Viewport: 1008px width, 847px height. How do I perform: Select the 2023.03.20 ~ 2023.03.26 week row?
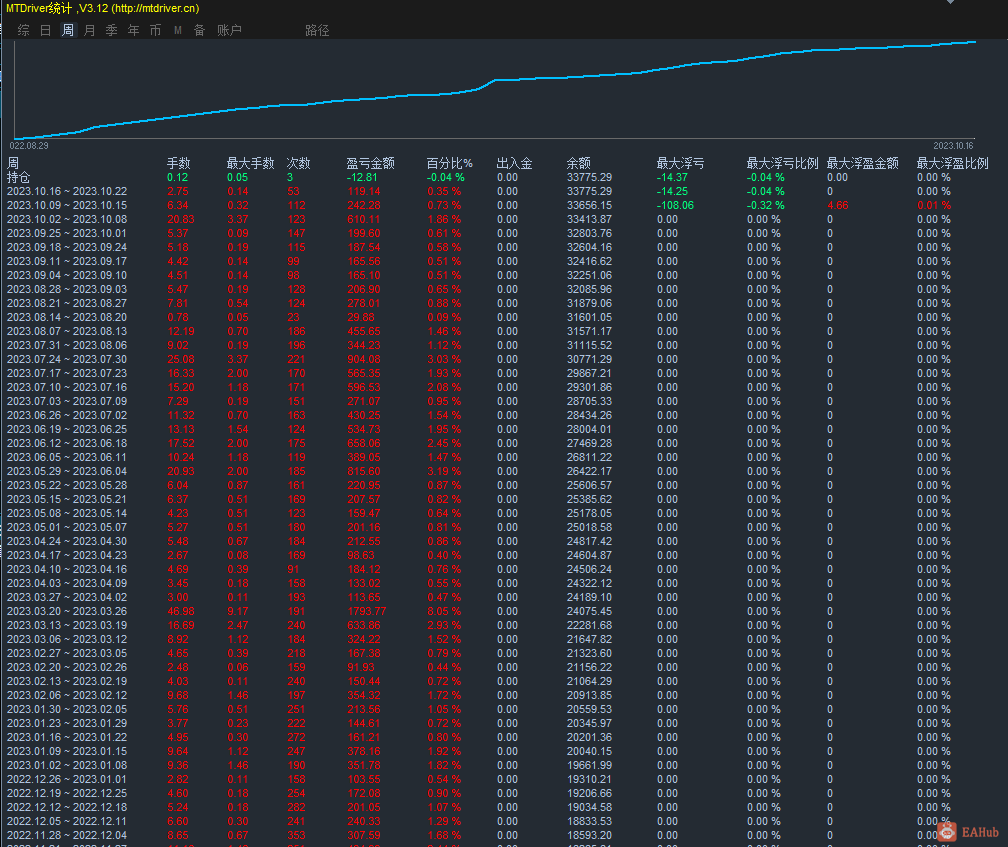click(x=67, y=611)
